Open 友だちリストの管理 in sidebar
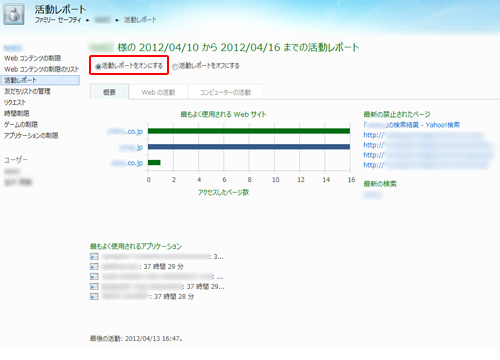This screenshot has height=360, width=500. point(27,91)
